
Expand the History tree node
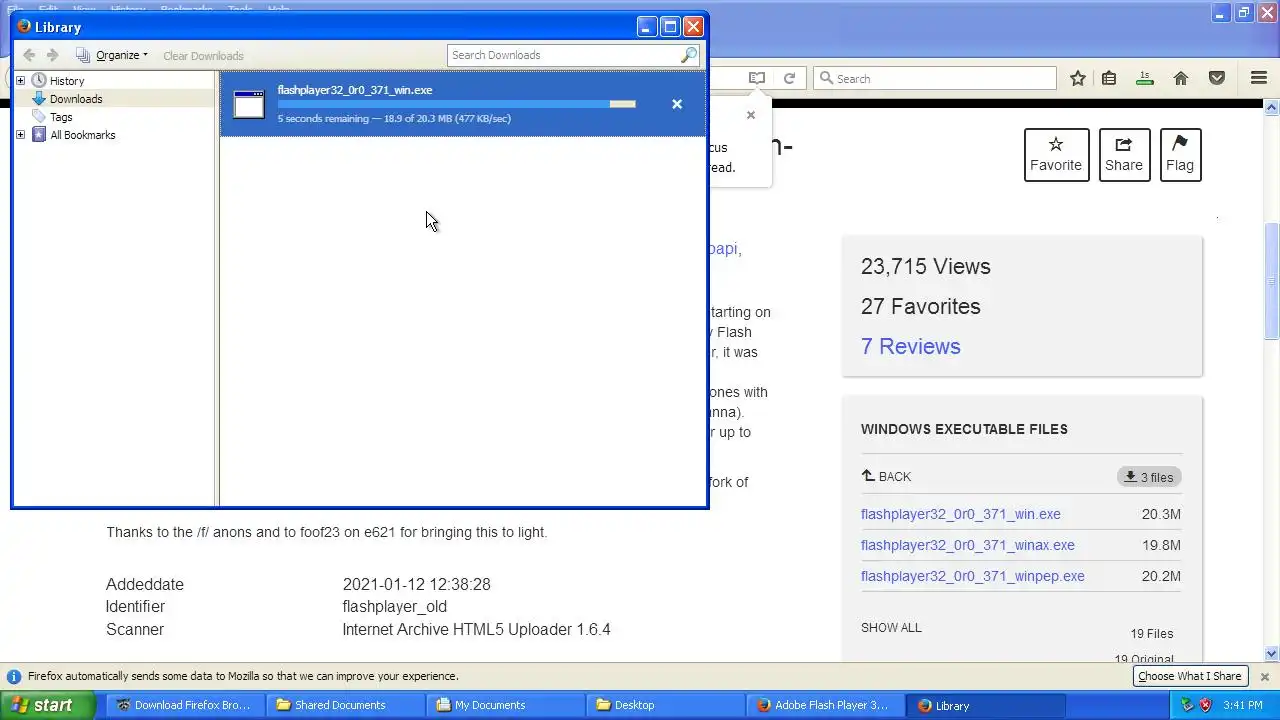click(20, 81)
